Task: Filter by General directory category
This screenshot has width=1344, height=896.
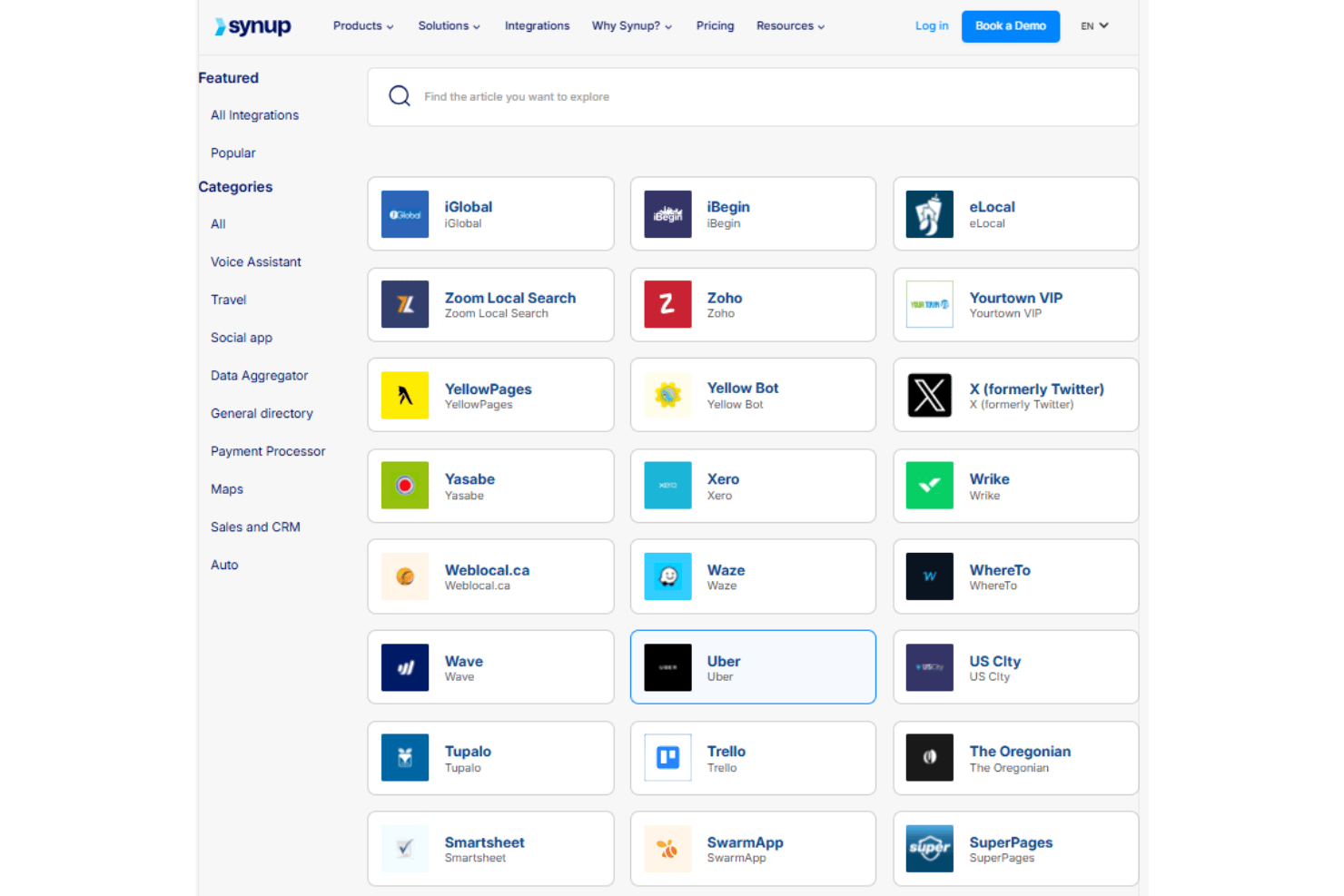Action: tap(262, 413)
